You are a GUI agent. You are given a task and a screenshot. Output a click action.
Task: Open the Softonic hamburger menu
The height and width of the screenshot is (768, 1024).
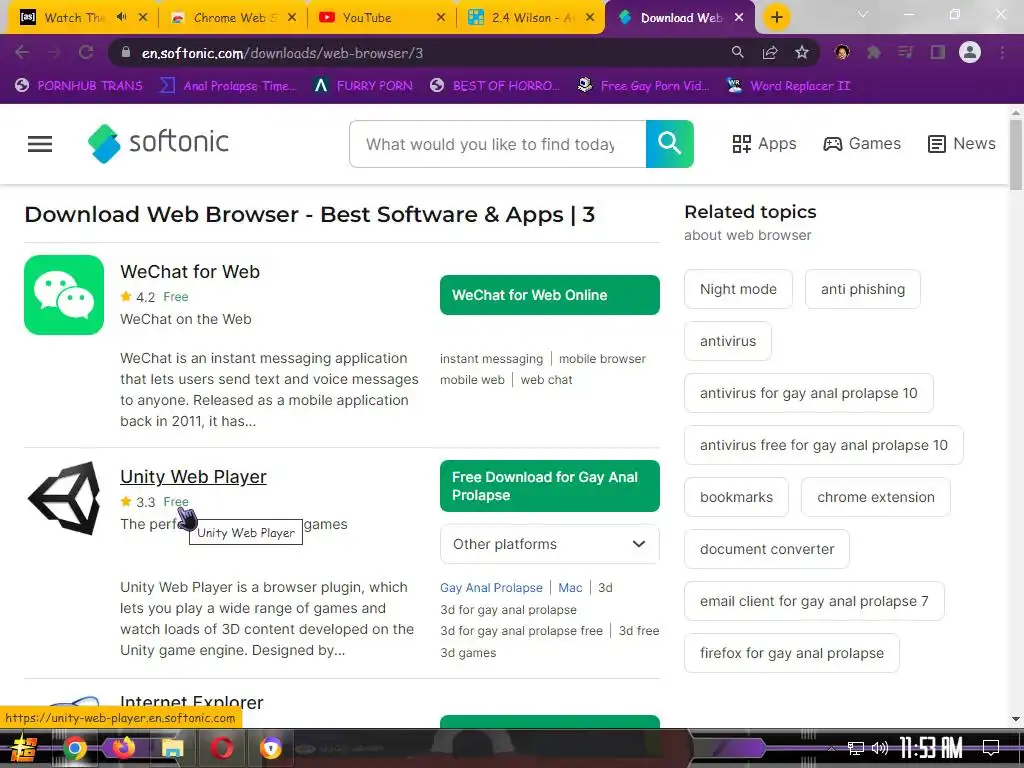[x=40, y=144]
